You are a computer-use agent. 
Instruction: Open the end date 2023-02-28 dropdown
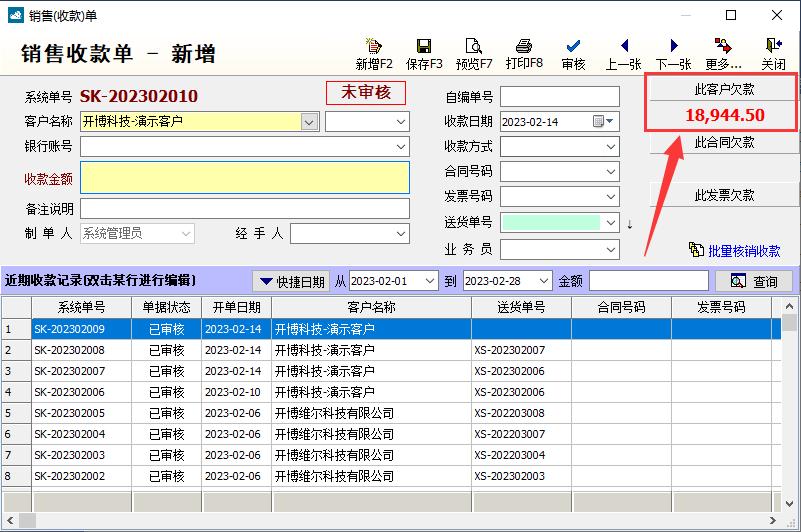tap(544, 281)
